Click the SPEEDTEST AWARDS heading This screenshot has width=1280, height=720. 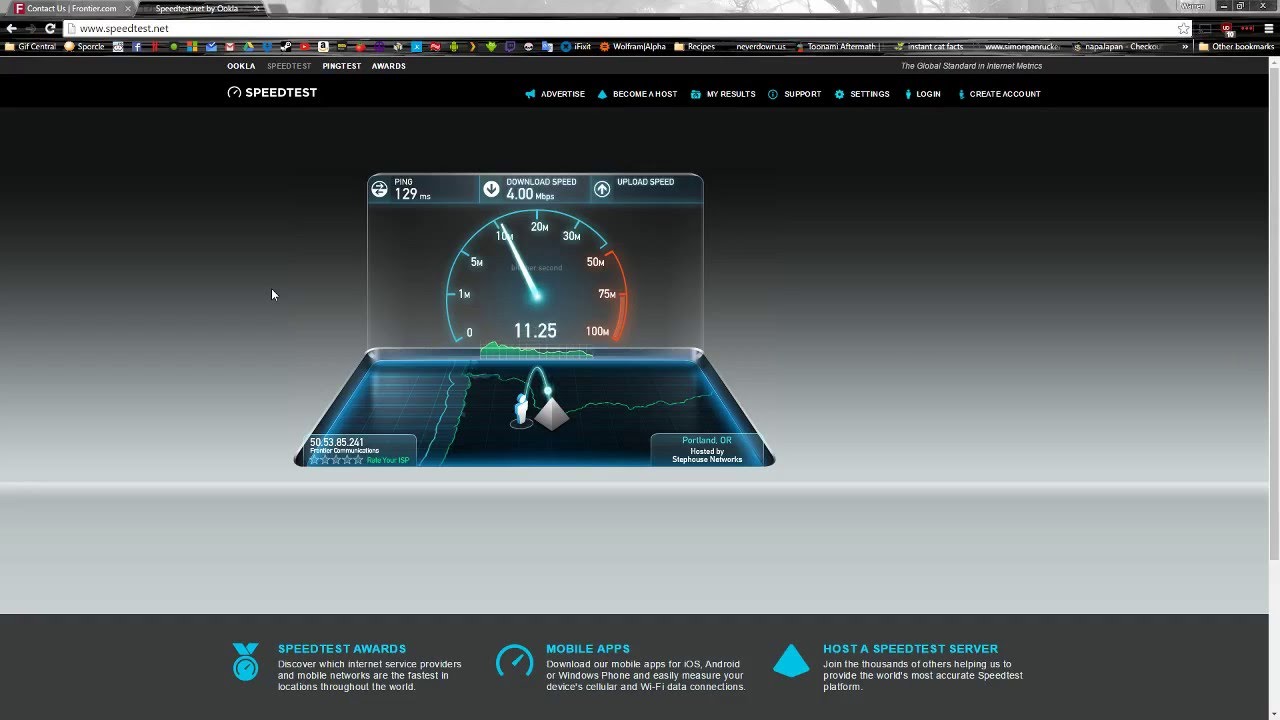(342, 649)
